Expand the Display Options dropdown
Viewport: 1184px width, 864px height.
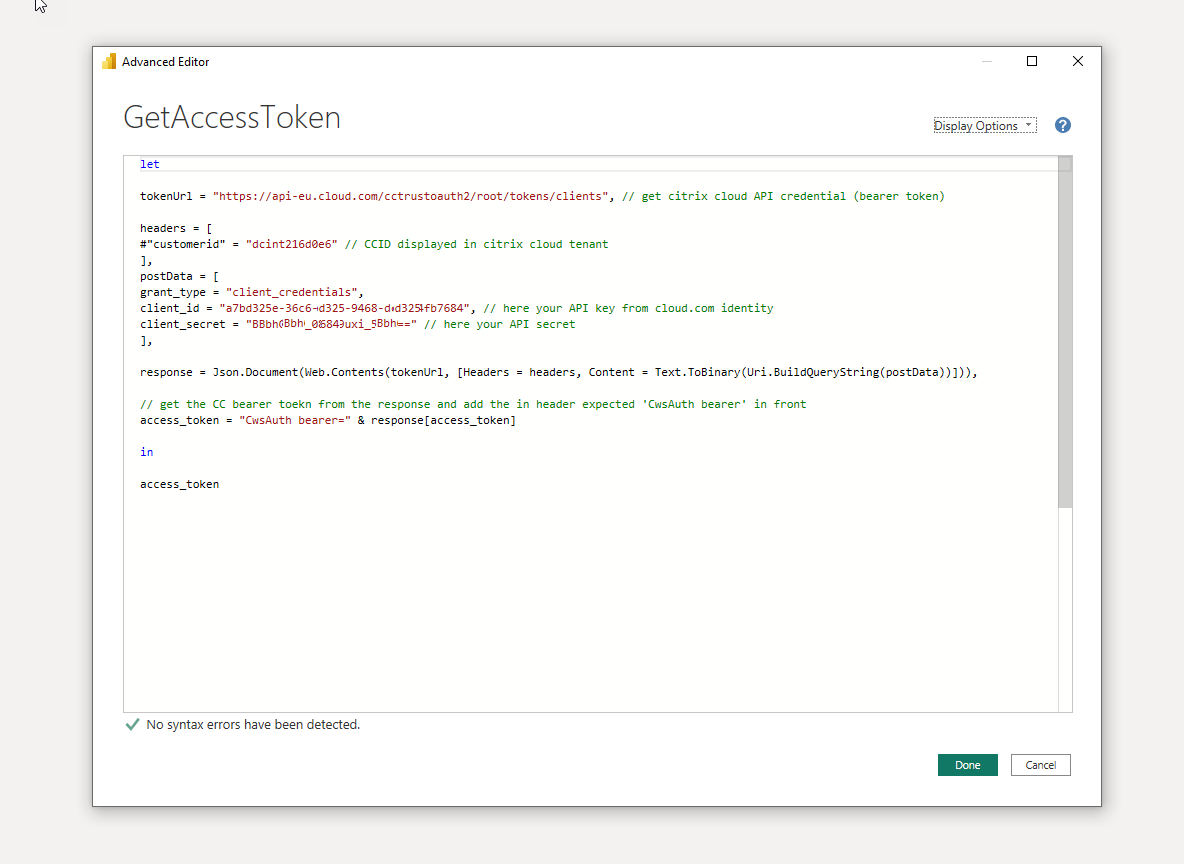coord(985,125)
